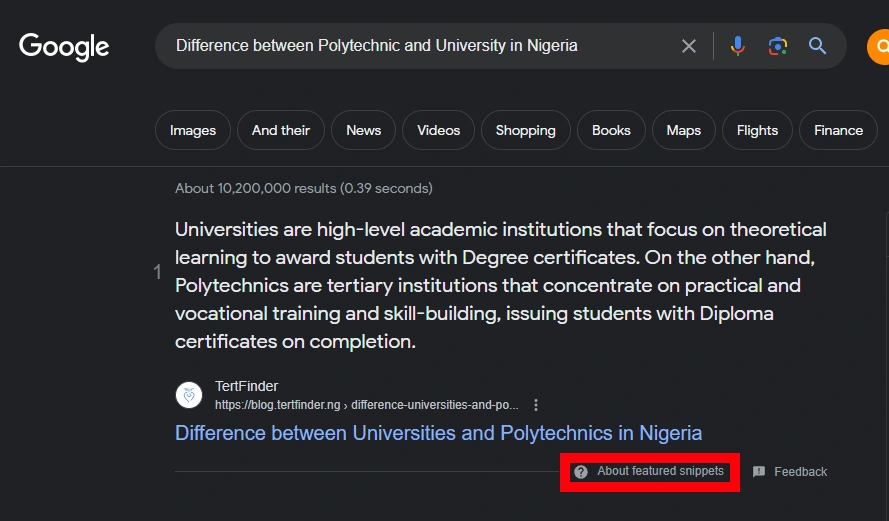Image resolution: width=889 pixels, height=521 pixels.
Task: Open 'Difference between Universities and Polytechnics in Nigeria' link
Action: click(x=438, y=433)
